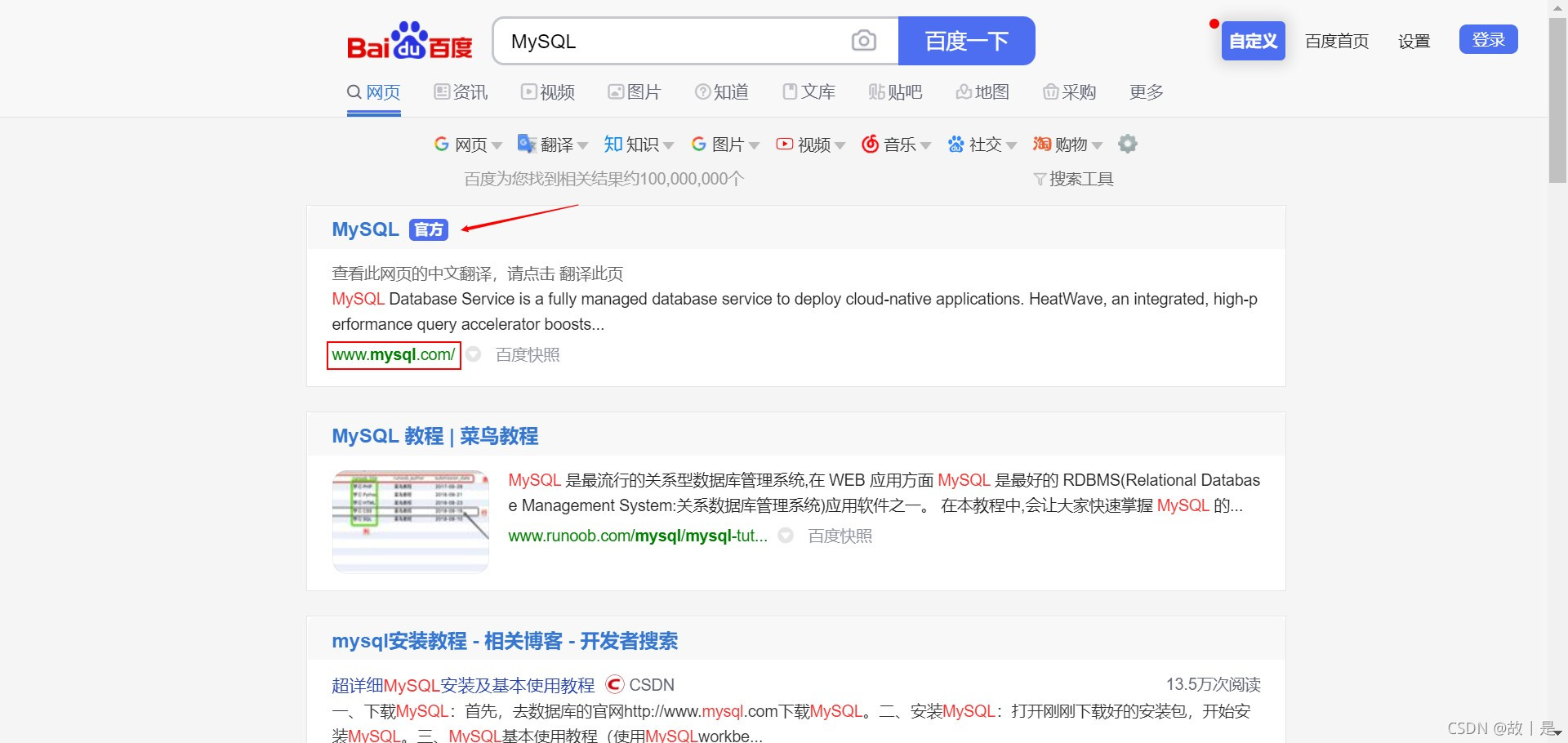
Task: Open MySQL 教程 | 菜鸟教程 result title
Action: (435, 436)
